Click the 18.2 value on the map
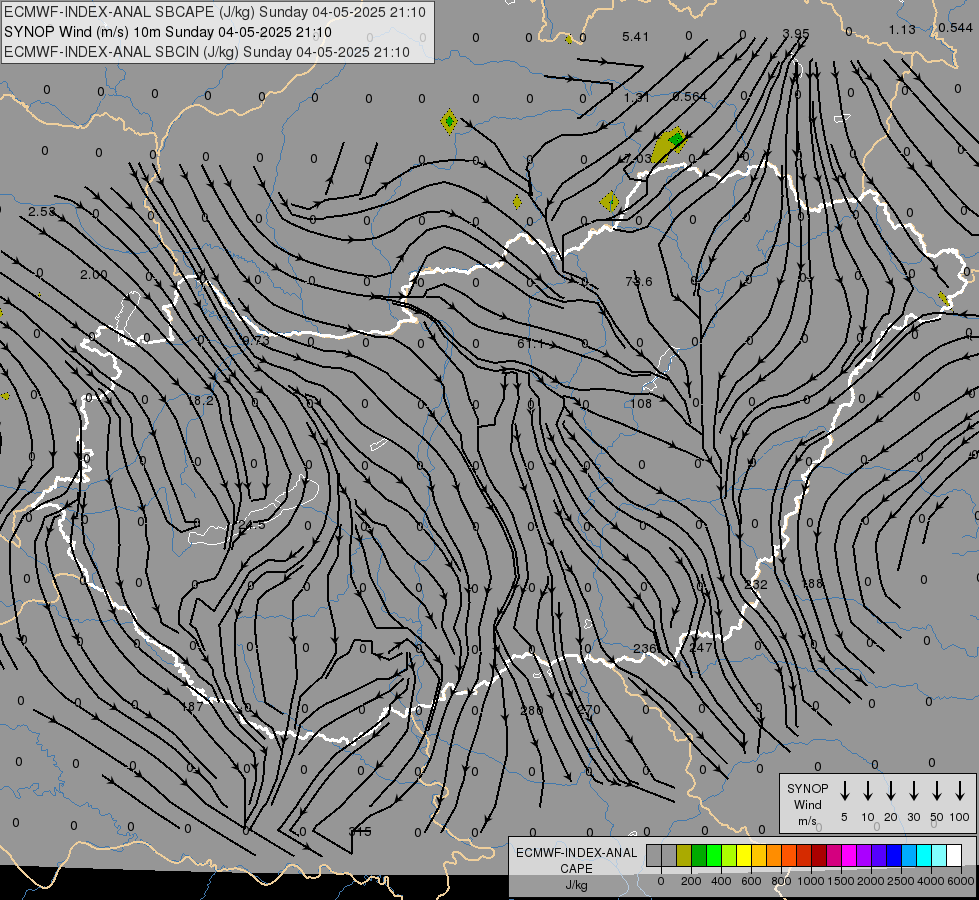979x900 pixels. pos(201,400)
